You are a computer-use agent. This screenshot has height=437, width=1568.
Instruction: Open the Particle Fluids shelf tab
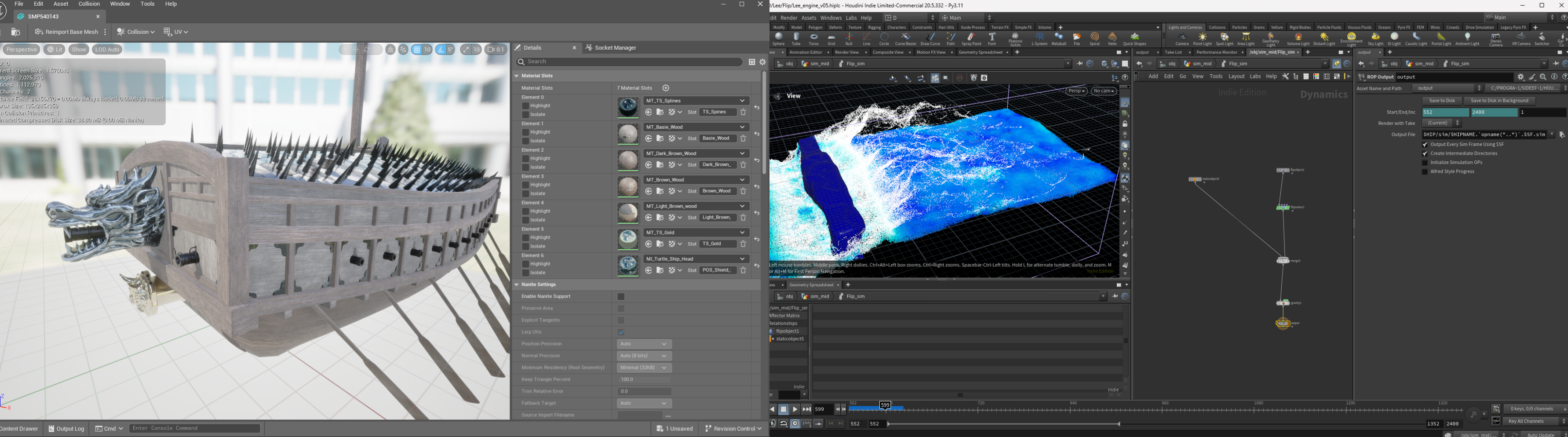coord(1329,27)
